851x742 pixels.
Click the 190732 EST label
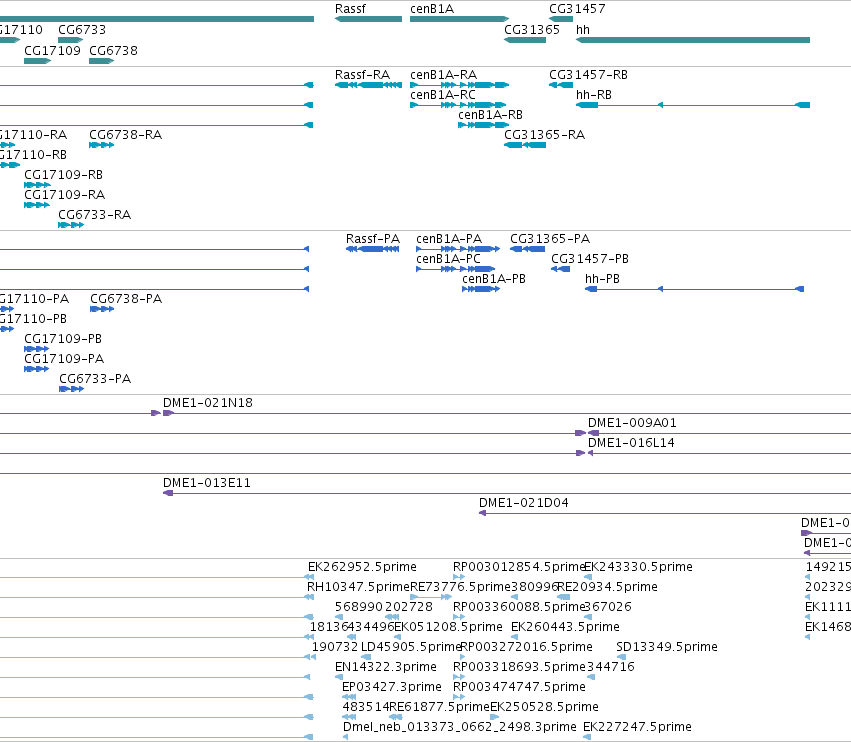pos(335,647)
